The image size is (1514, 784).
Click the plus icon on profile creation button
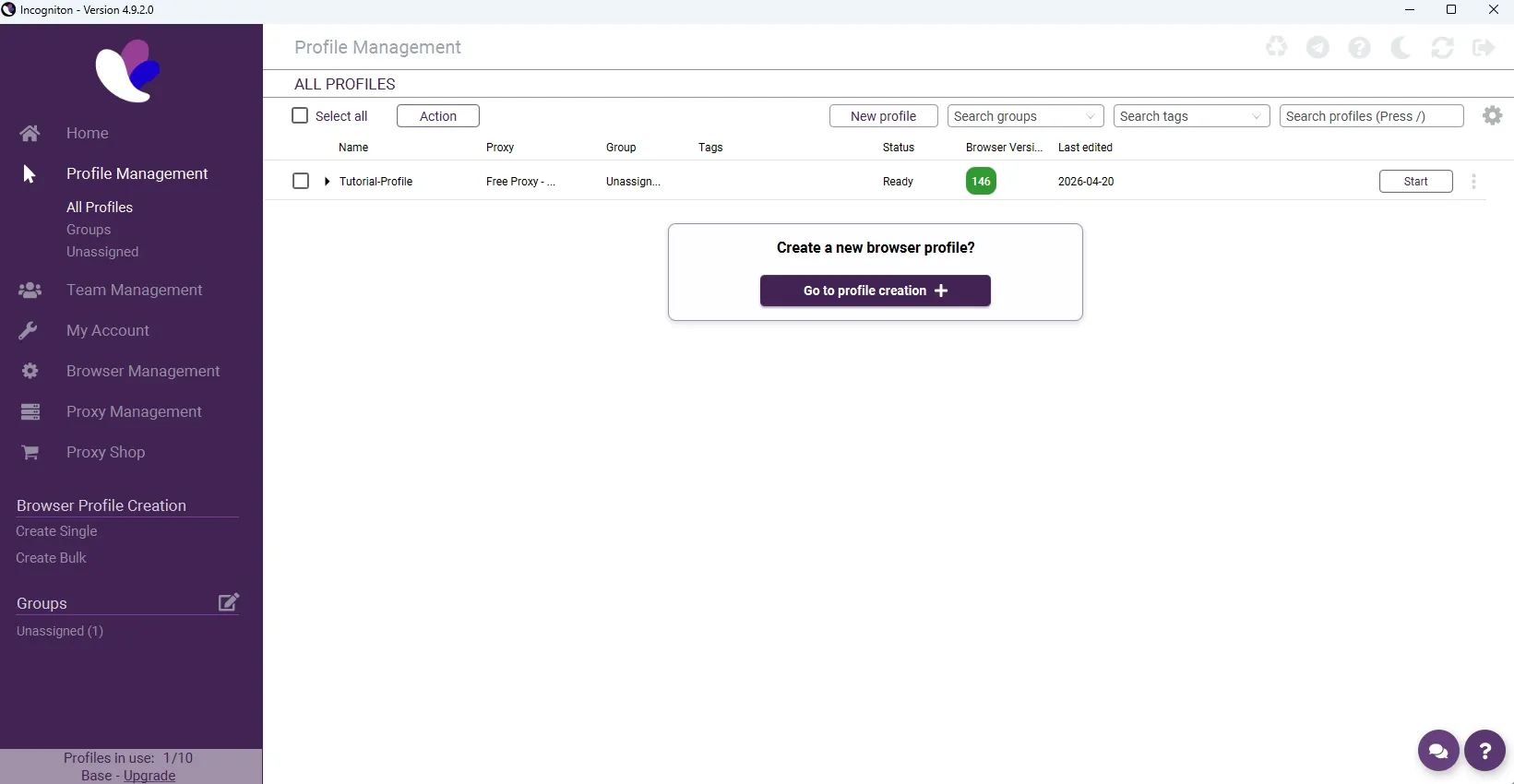pos(941,291)
